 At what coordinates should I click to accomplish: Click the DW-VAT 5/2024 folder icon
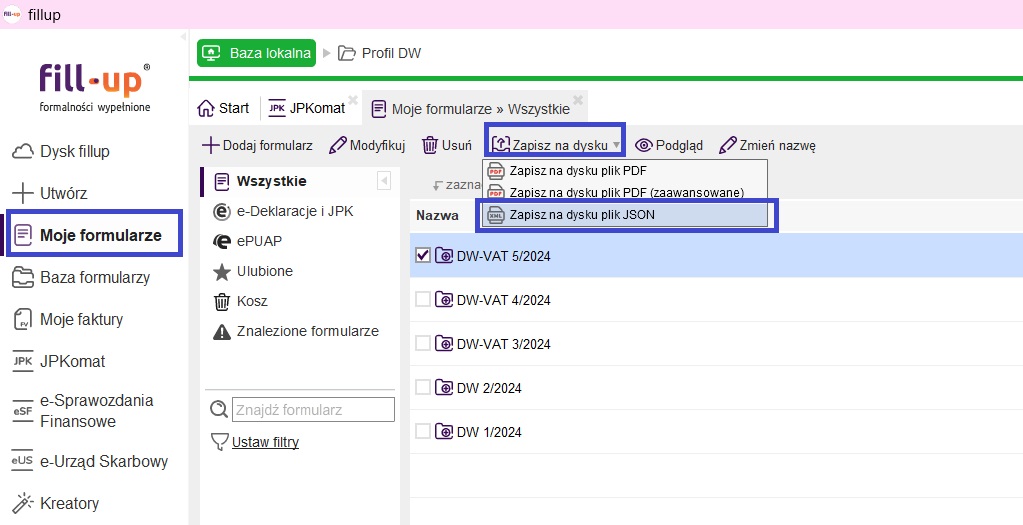pos(444,256)
